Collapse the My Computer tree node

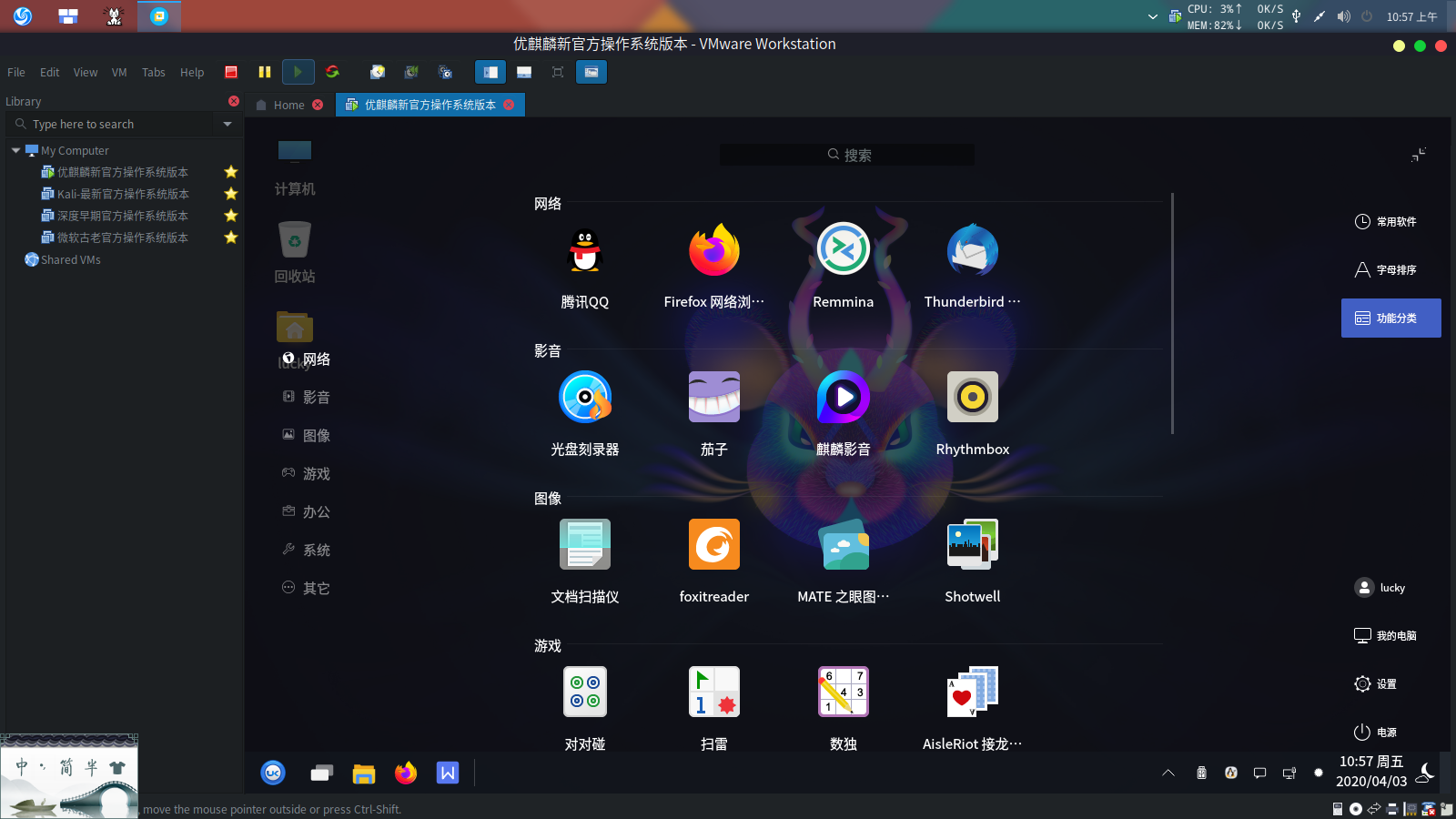15,150
